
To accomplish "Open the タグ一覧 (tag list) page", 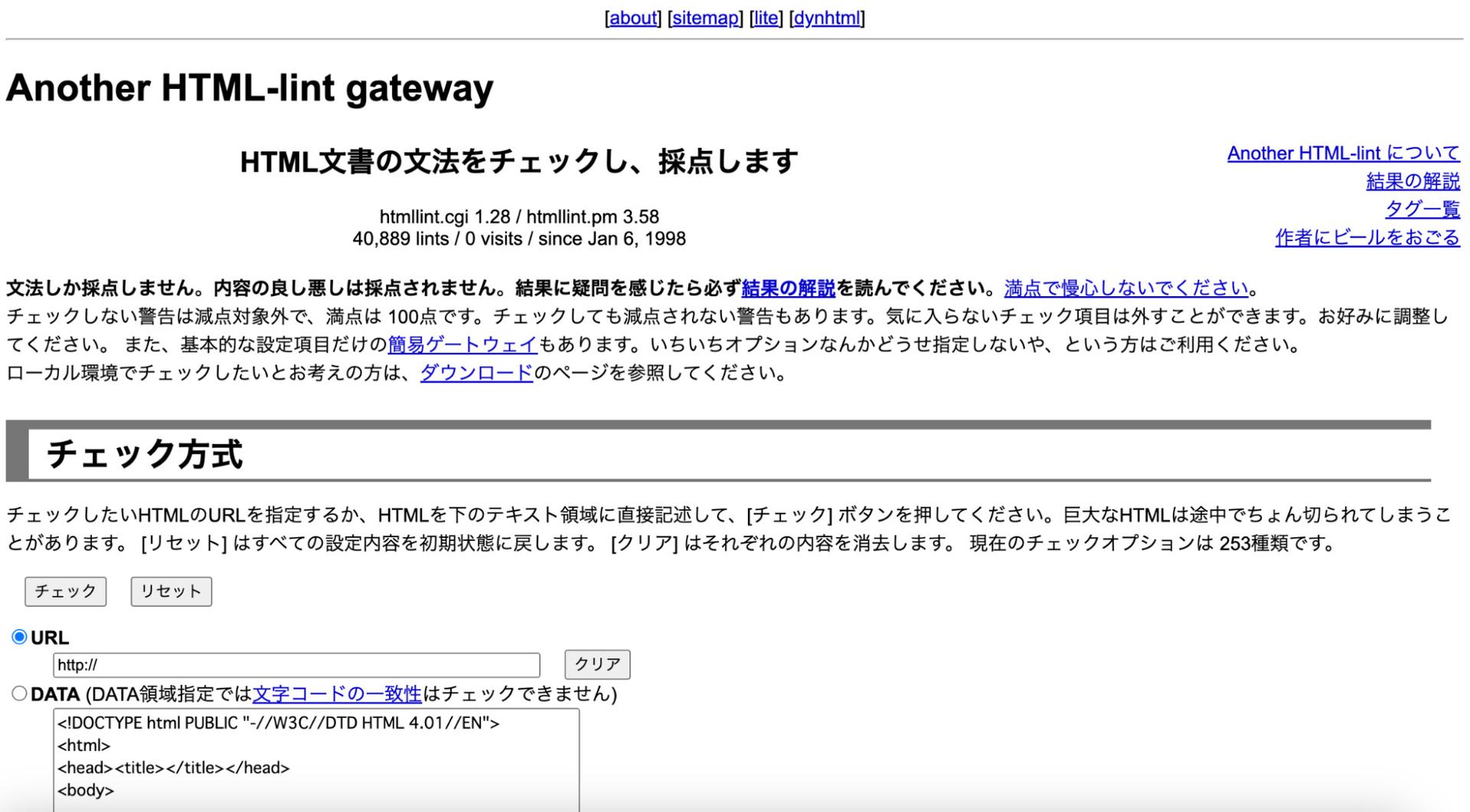I will point(1421,209).
